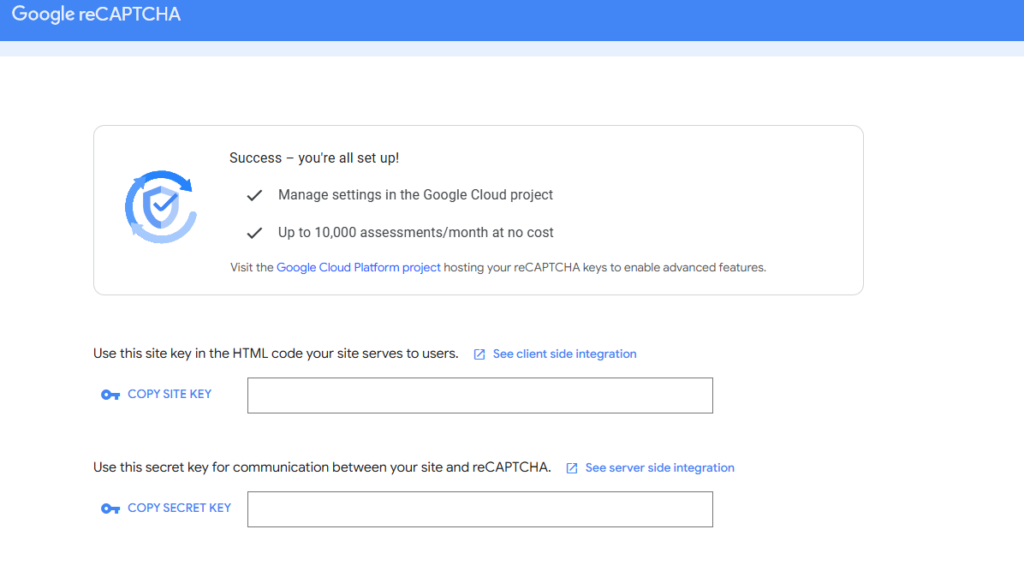Image resolution: width=1024 pixels, height=565 pixels.
Task: Click 'Manage settings in the Google Cloud project' text
Action: click(415, 195)
